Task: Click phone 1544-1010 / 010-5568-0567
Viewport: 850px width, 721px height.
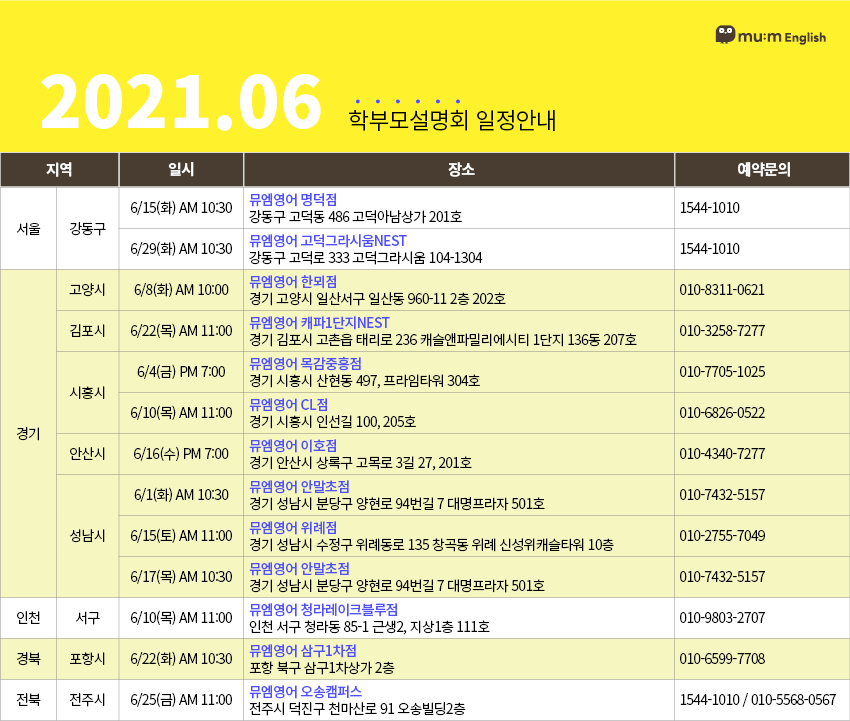Action: tap(758, 700)
